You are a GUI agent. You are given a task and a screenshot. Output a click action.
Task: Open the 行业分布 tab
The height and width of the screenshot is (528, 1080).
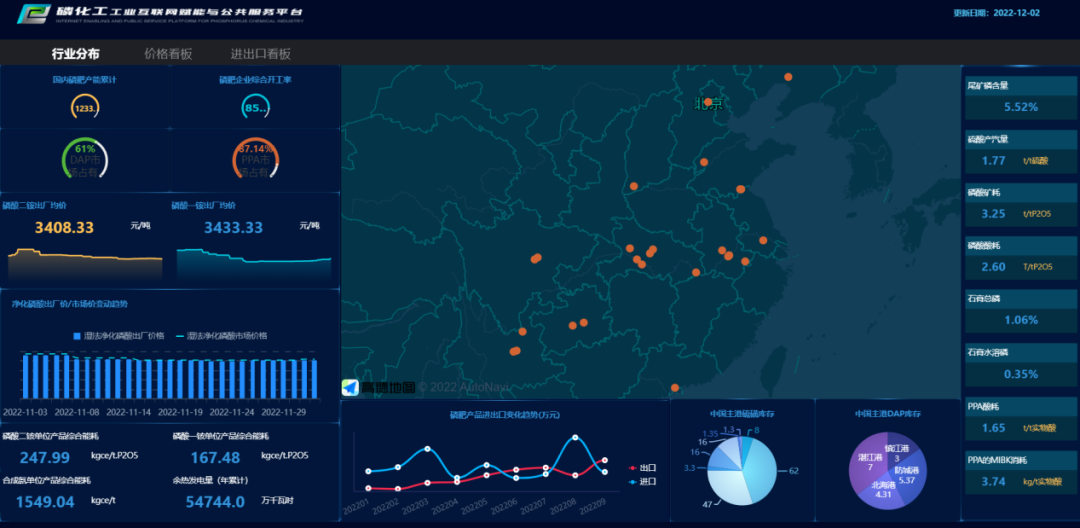pyautogui.click(x=76, y=54)
